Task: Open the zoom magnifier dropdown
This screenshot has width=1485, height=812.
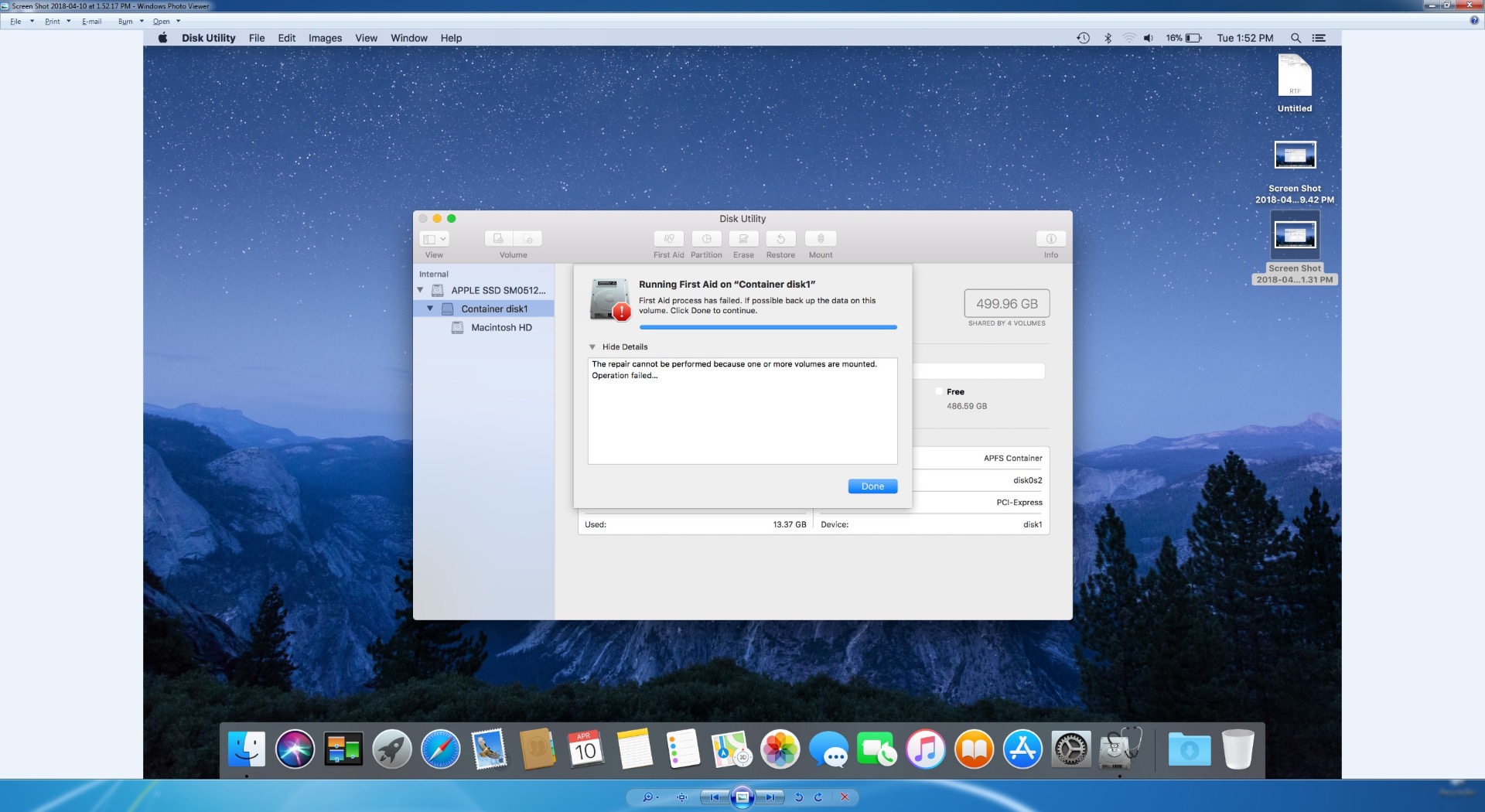Action: 650,797
